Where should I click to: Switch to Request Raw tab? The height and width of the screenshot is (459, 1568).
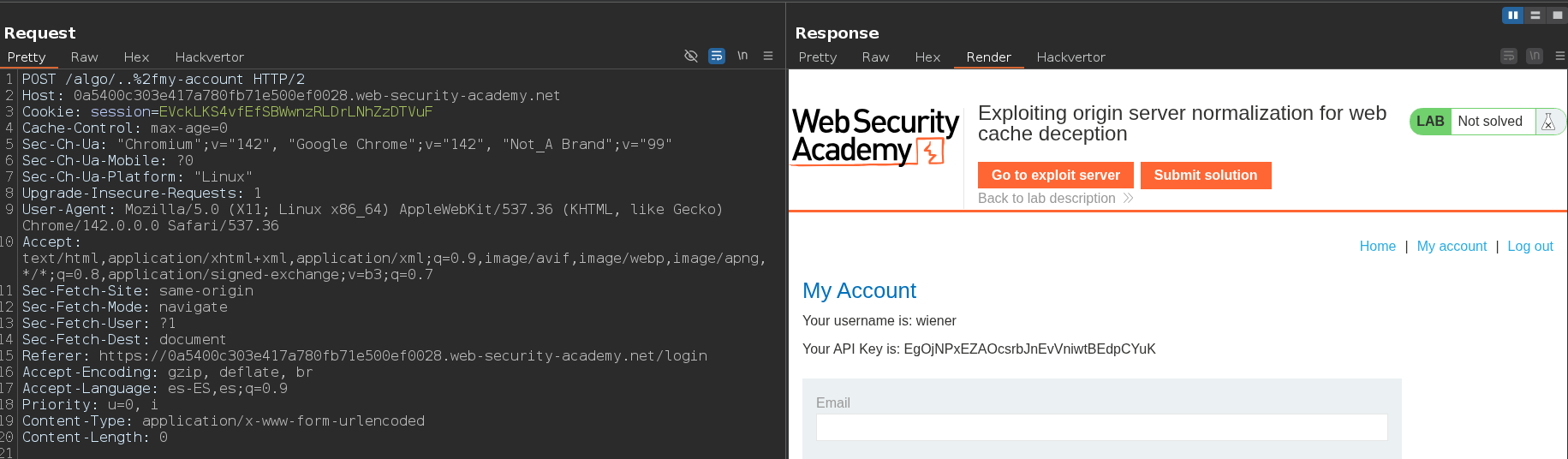click(84, 57)
